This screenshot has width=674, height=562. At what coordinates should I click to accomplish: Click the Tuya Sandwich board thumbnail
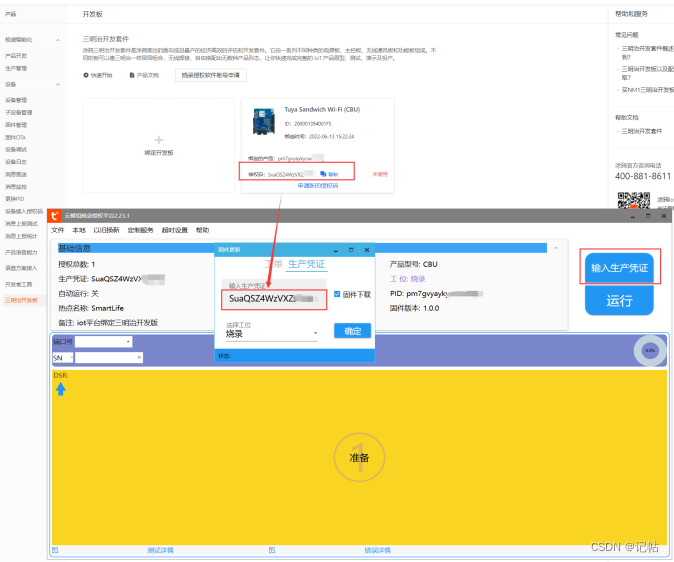(x=263, y=121)
